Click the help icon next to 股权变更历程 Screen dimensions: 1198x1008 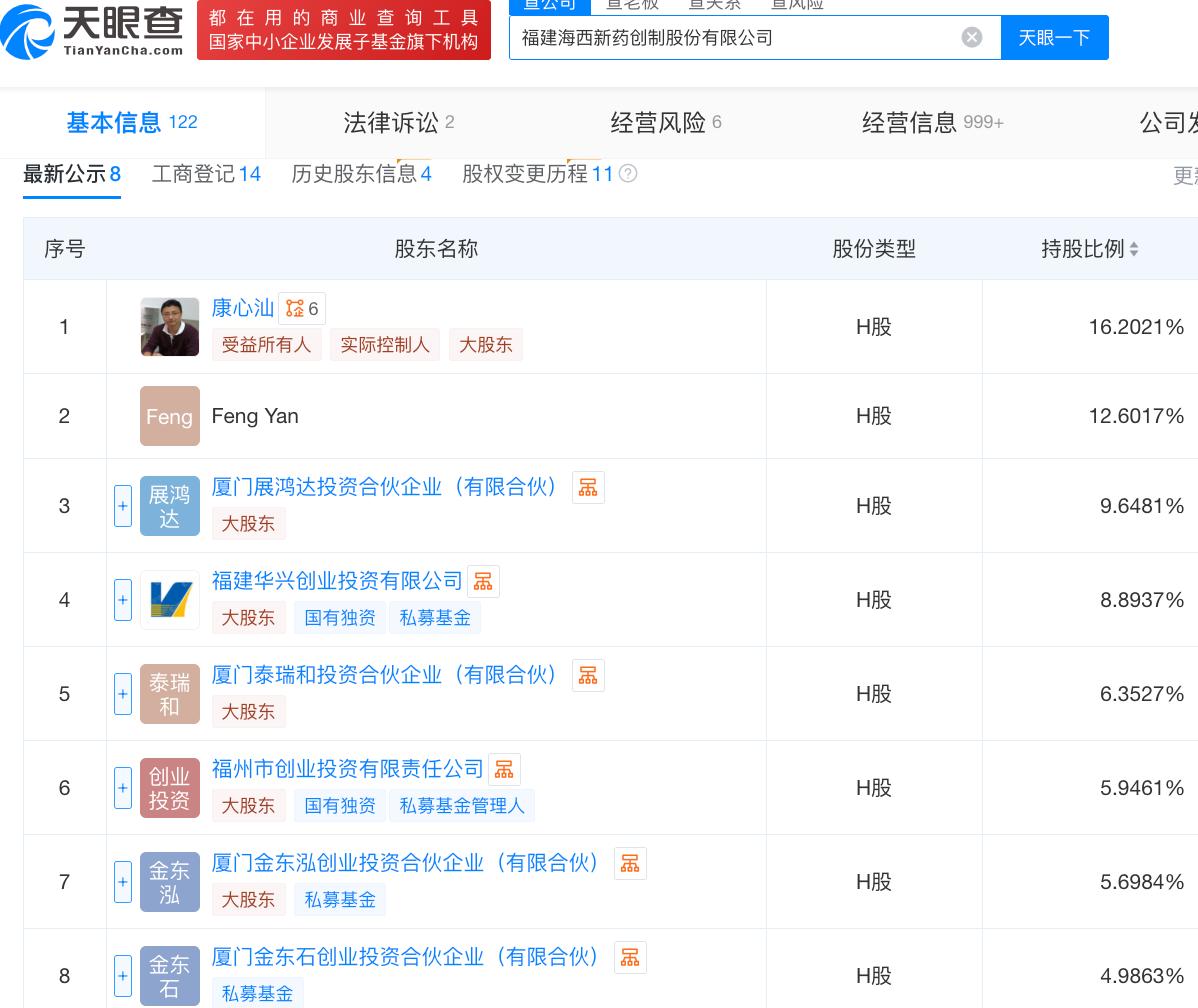(x=628, y=174)
